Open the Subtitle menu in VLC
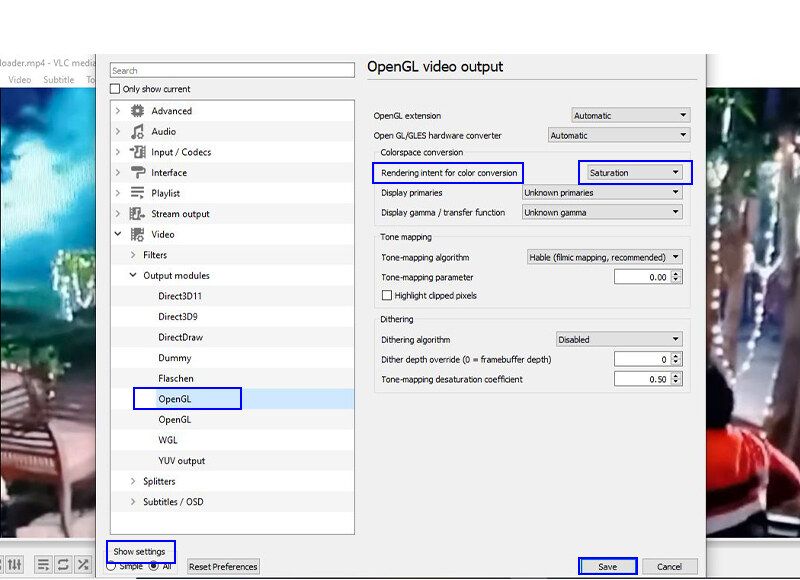The width and height of the screenshot is (800, 580). click(58, 80)
